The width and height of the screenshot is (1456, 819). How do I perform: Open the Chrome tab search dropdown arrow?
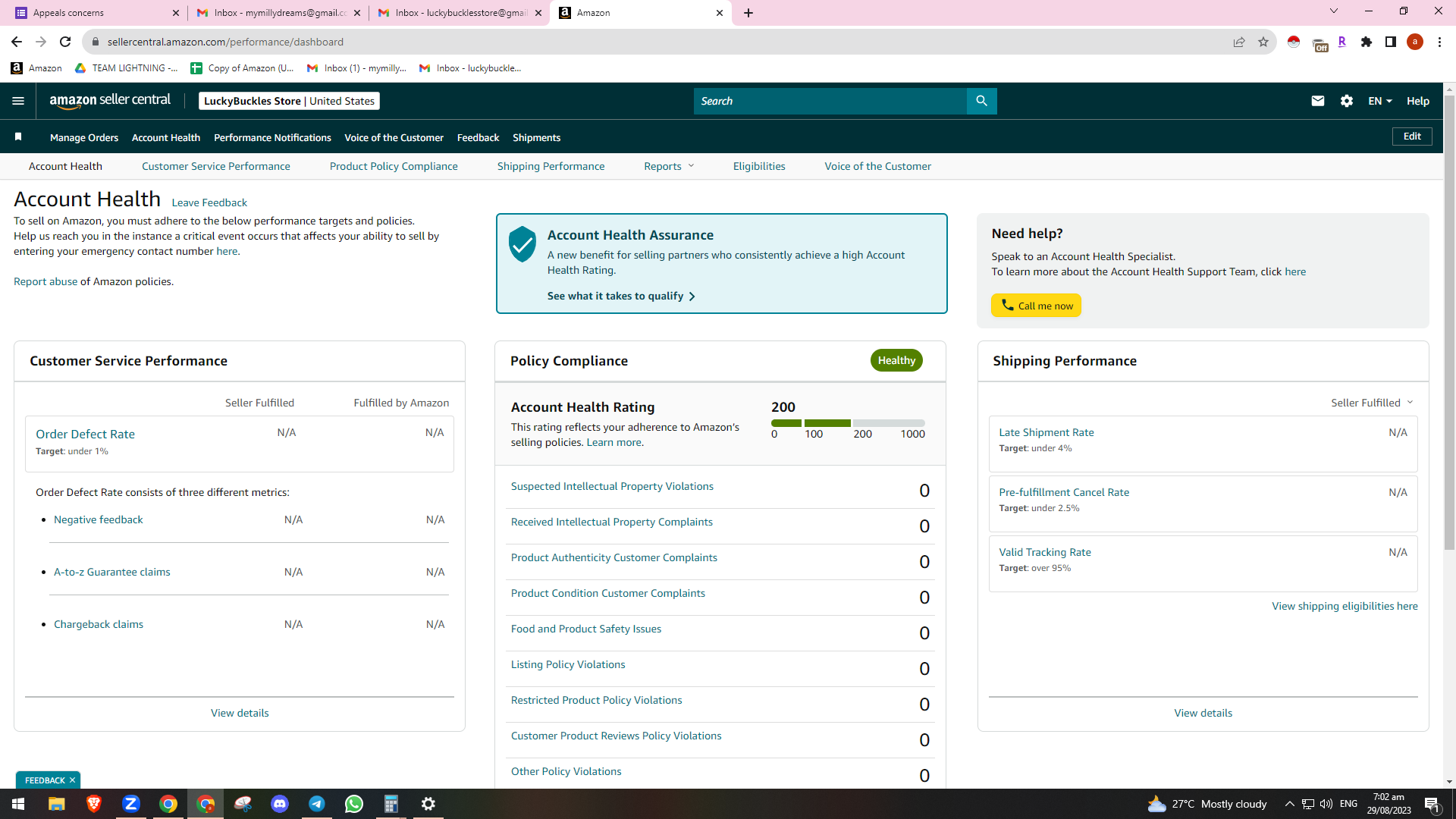[1334, 11]
